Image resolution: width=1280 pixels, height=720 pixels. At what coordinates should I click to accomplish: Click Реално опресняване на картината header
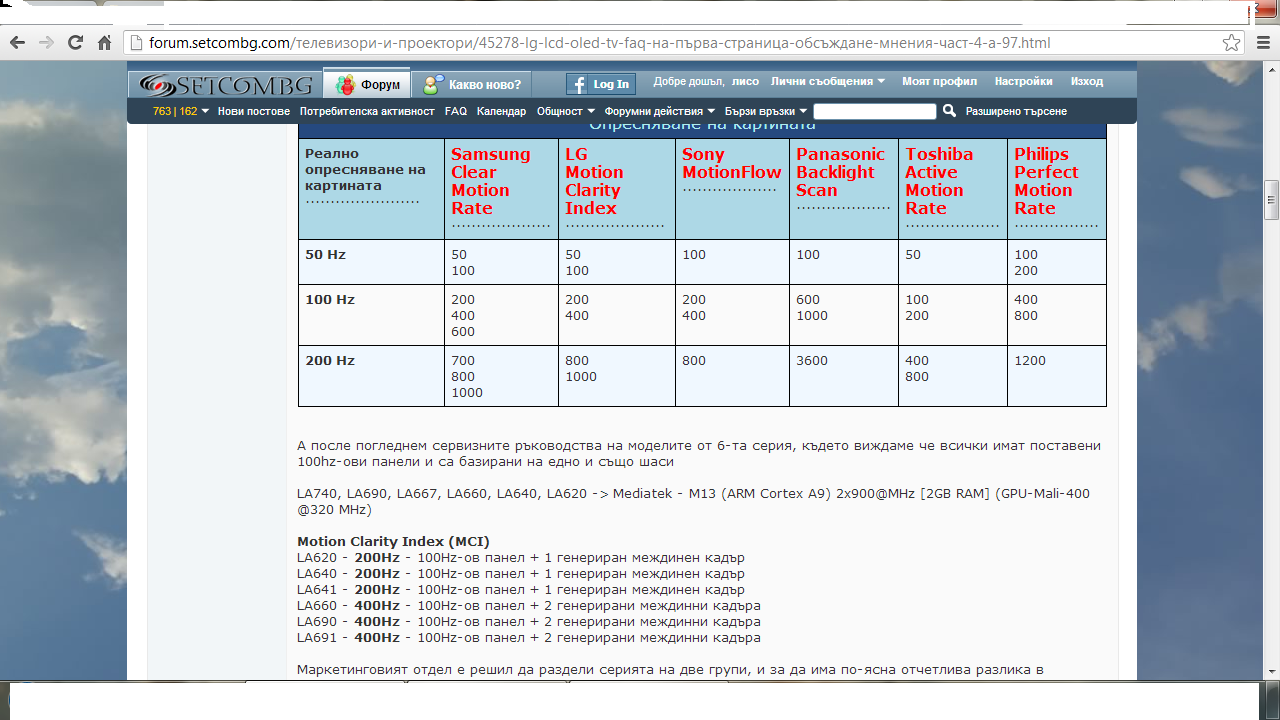365,170
